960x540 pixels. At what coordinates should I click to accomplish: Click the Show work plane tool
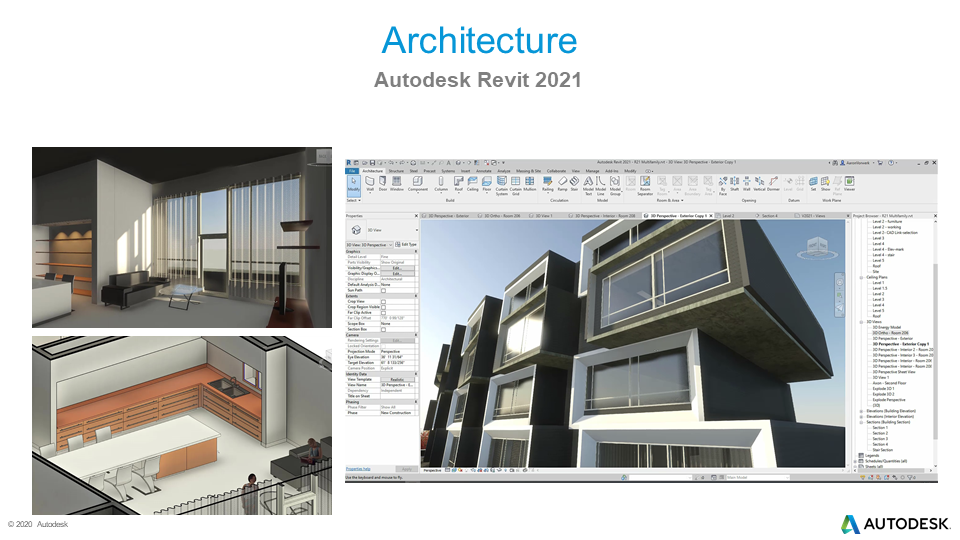click(825, 184)
